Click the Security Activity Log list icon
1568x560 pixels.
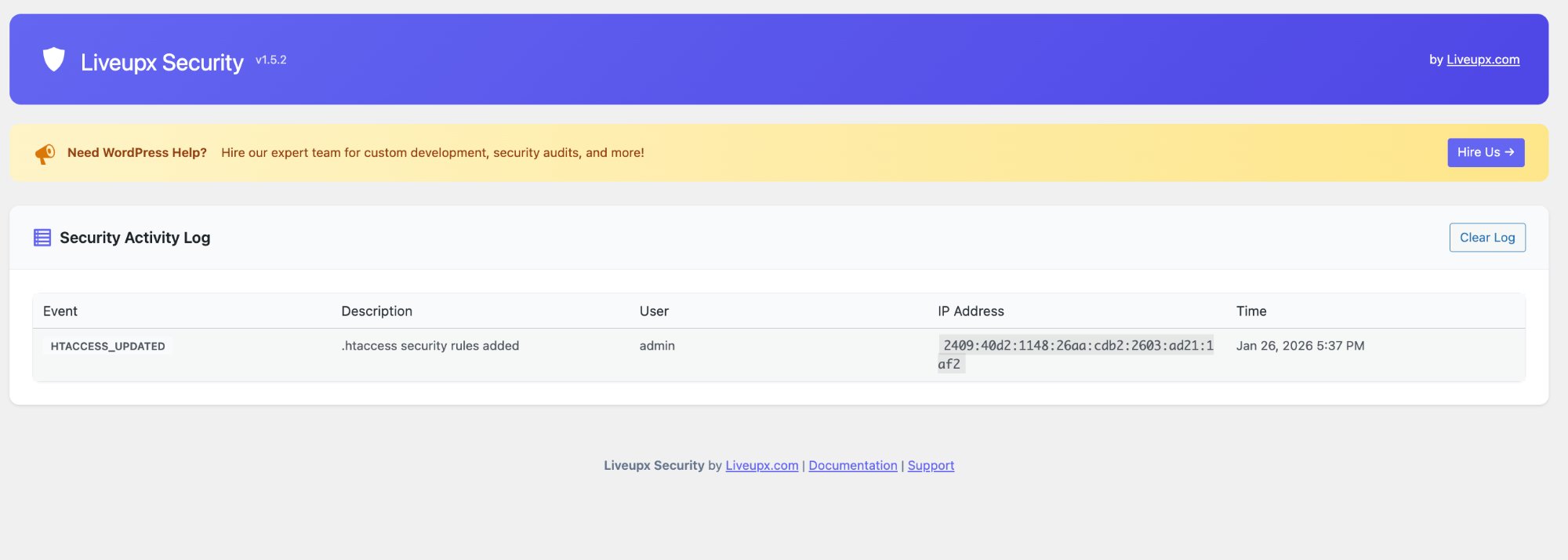pyautogui.click(x=42, y=238)
